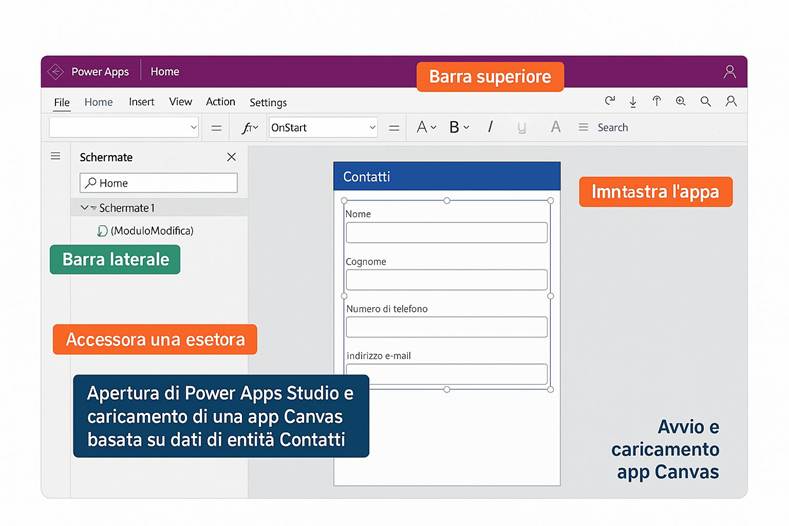Click the Power Apps title text

100,72
